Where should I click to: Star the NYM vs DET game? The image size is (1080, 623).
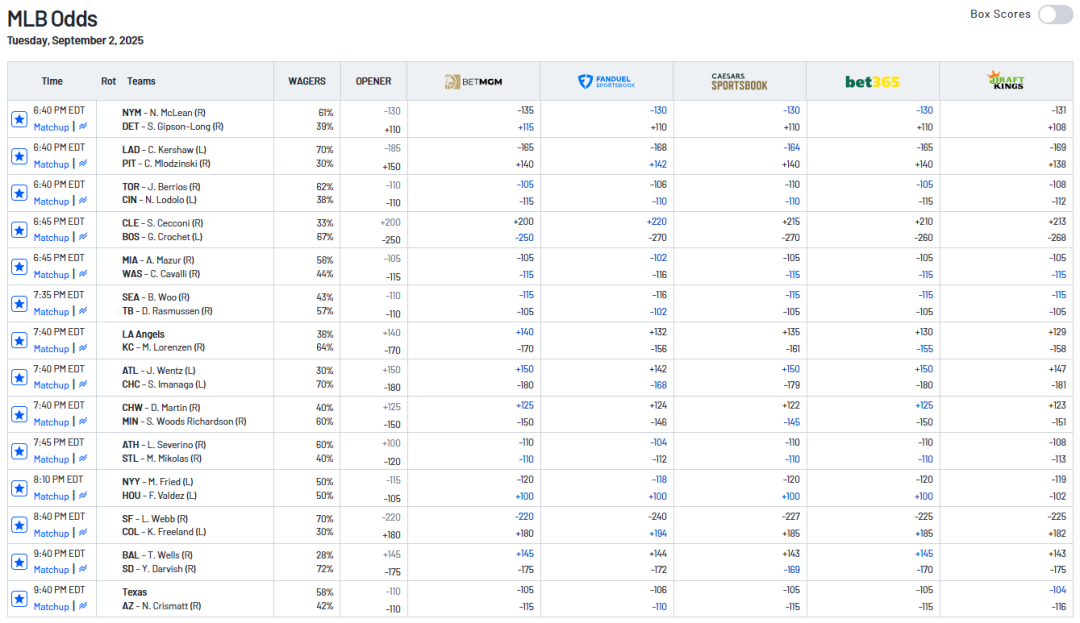tap(19, 120)
